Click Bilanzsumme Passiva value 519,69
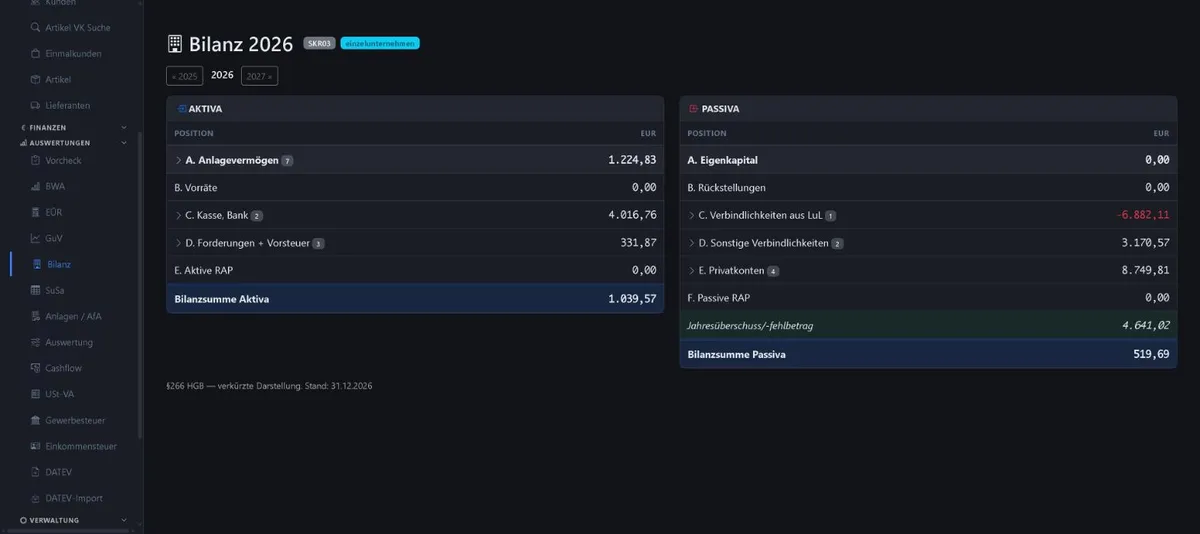1200x534 pixels. 1150,353
